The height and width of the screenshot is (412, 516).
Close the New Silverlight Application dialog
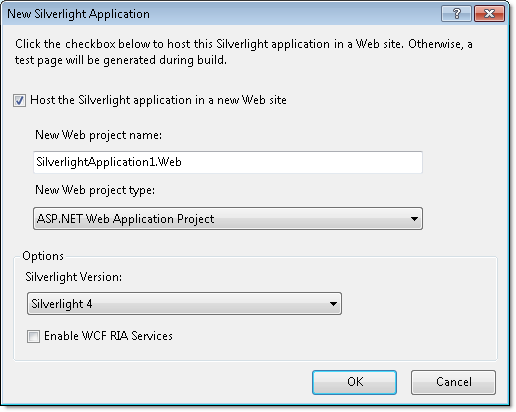(489, 14)
